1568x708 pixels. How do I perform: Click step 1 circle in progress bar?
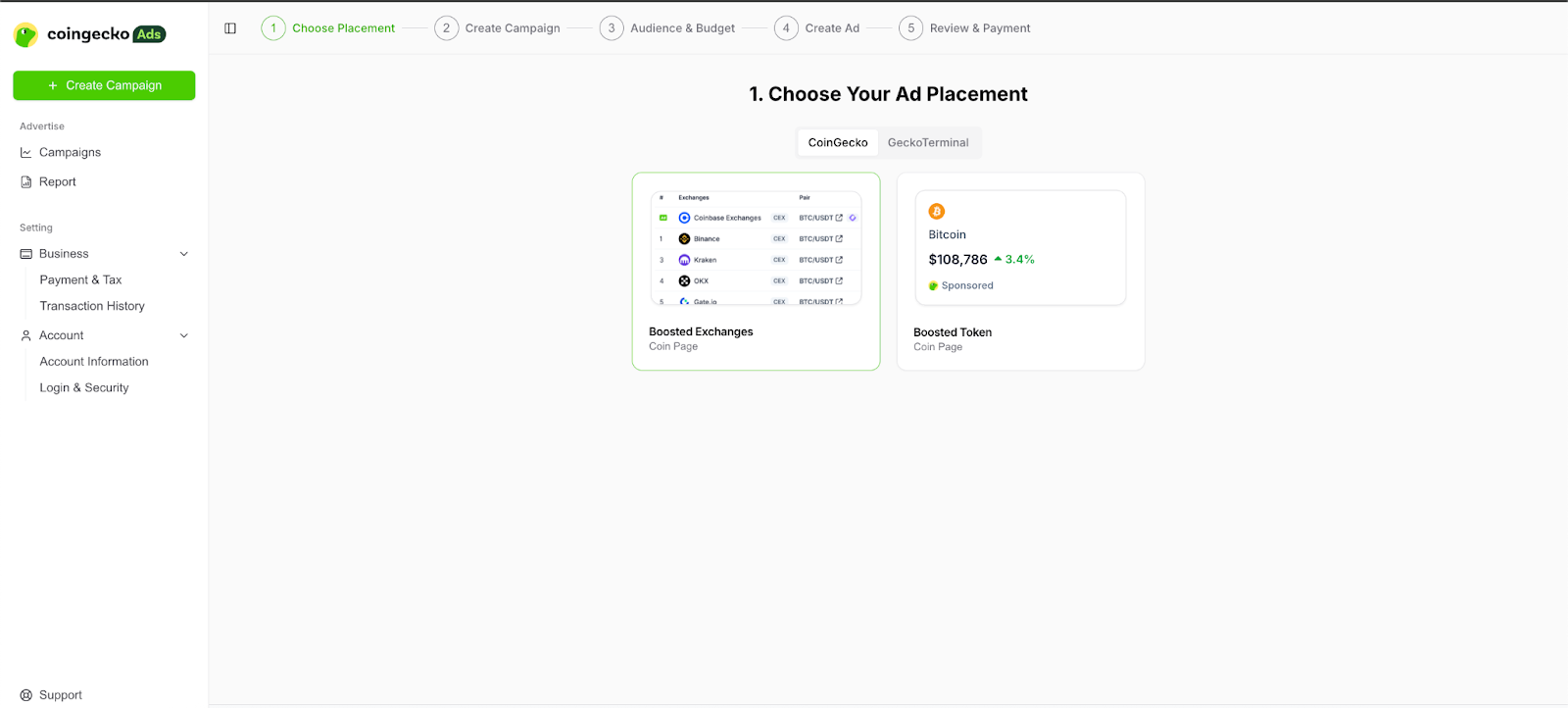[x=273, y=28]
